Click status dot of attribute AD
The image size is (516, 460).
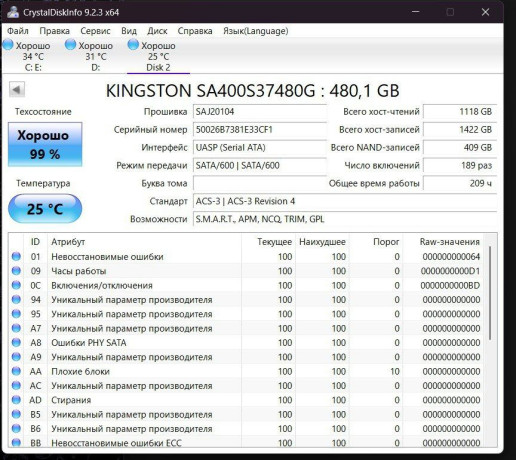click(16, 400)
